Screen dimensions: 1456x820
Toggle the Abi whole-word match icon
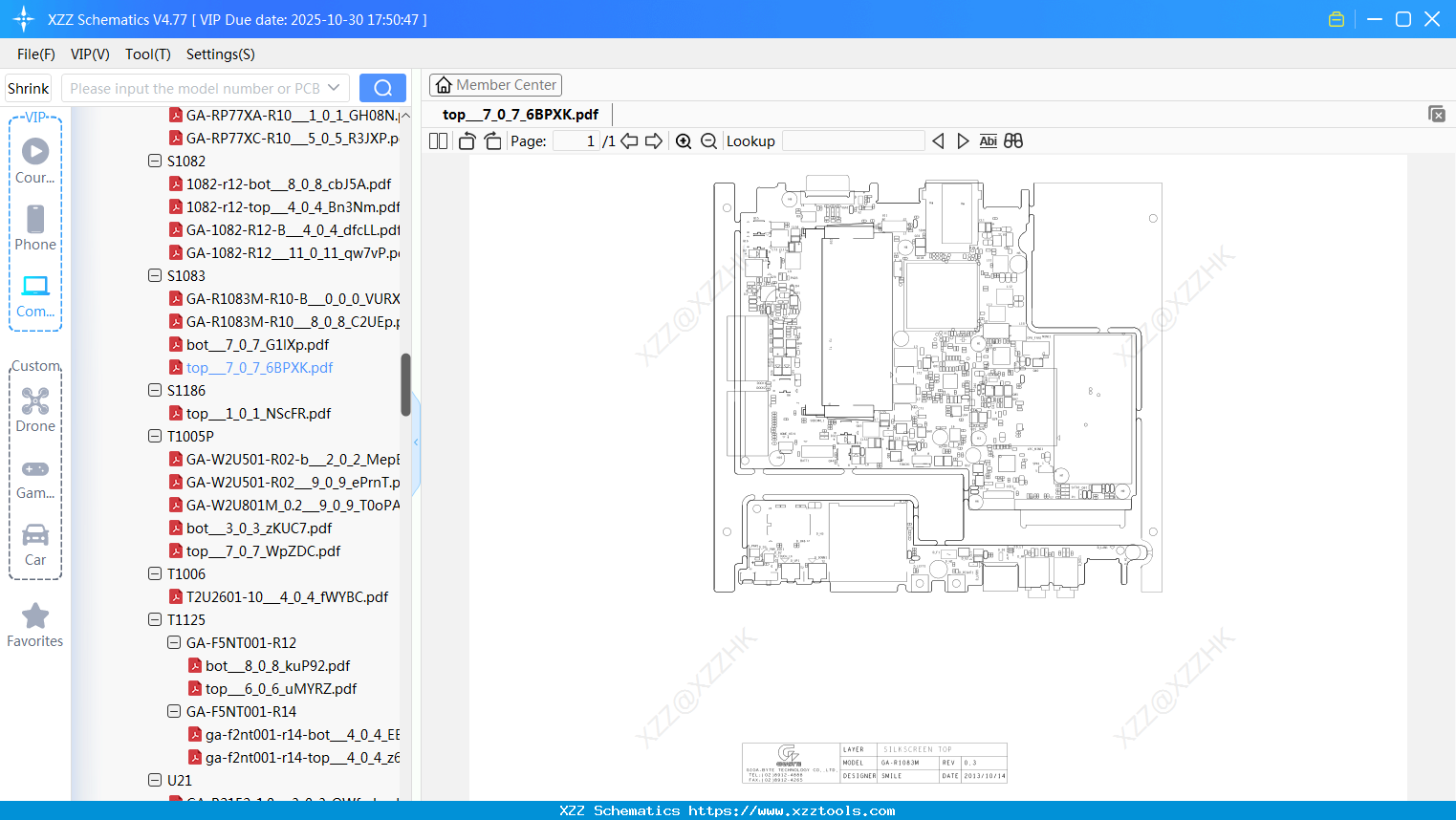click(989, 141)
